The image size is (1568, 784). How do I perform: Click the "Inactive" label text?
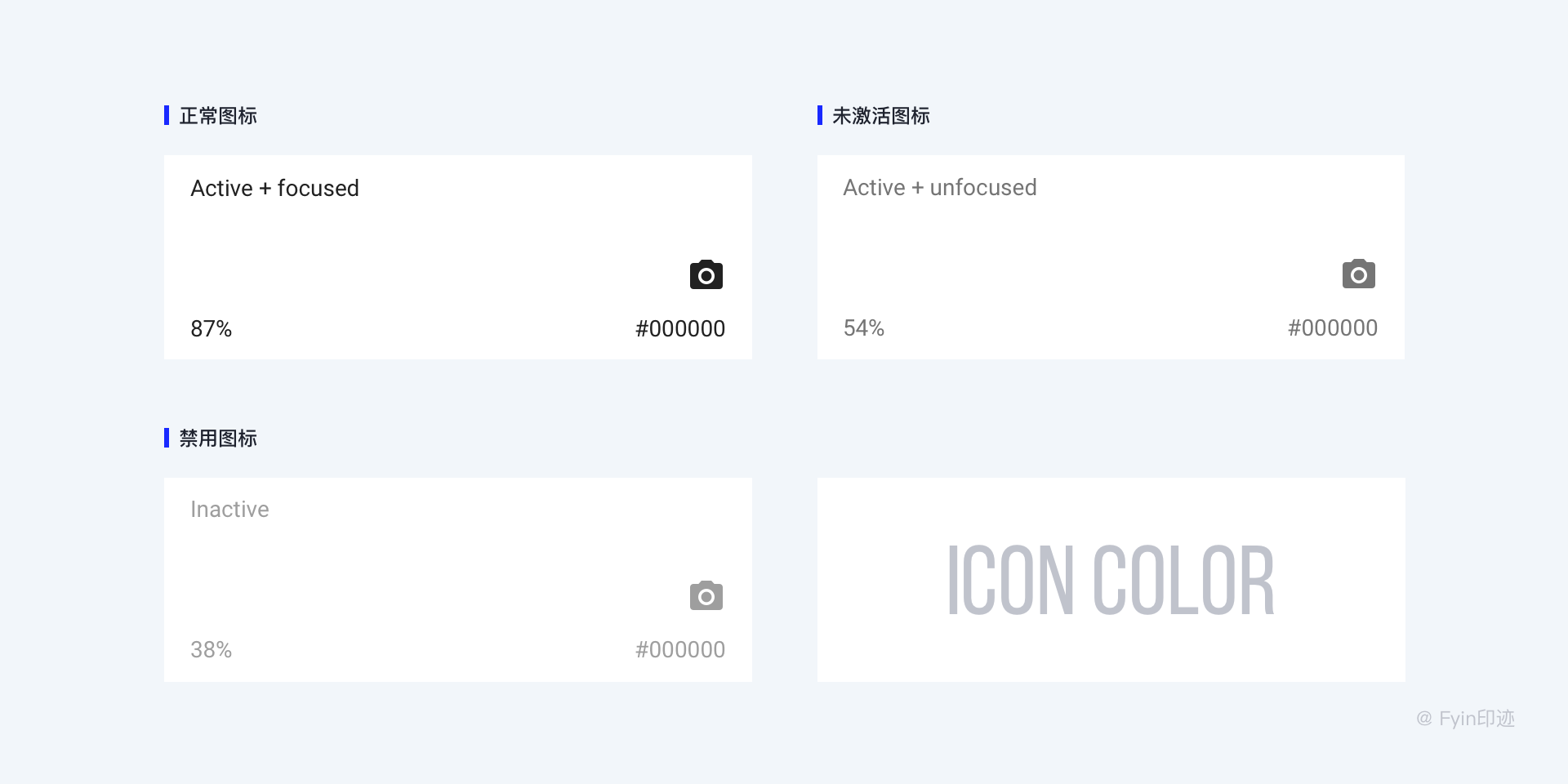pos(229,510)
